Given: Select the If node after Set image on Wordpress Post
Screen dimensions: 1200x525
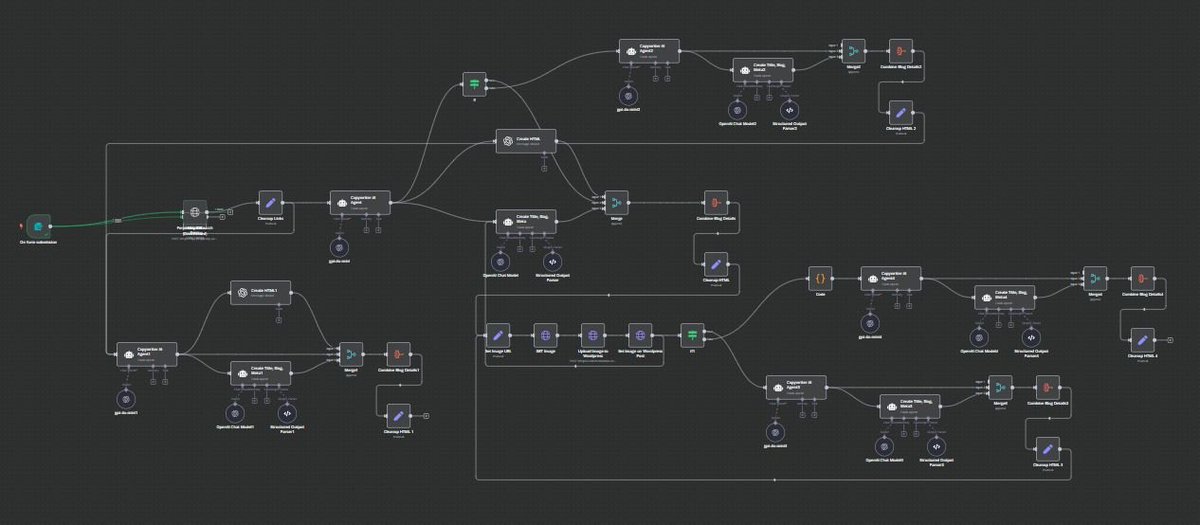Looking at the screenshot, I should tap(691, 334).
